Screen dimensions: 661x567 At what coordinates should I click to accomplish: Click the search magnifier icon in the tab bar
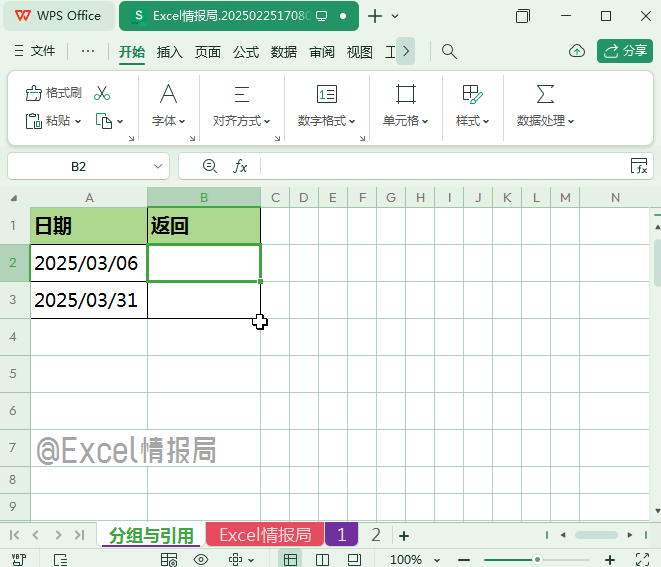(x=449, y=51)
